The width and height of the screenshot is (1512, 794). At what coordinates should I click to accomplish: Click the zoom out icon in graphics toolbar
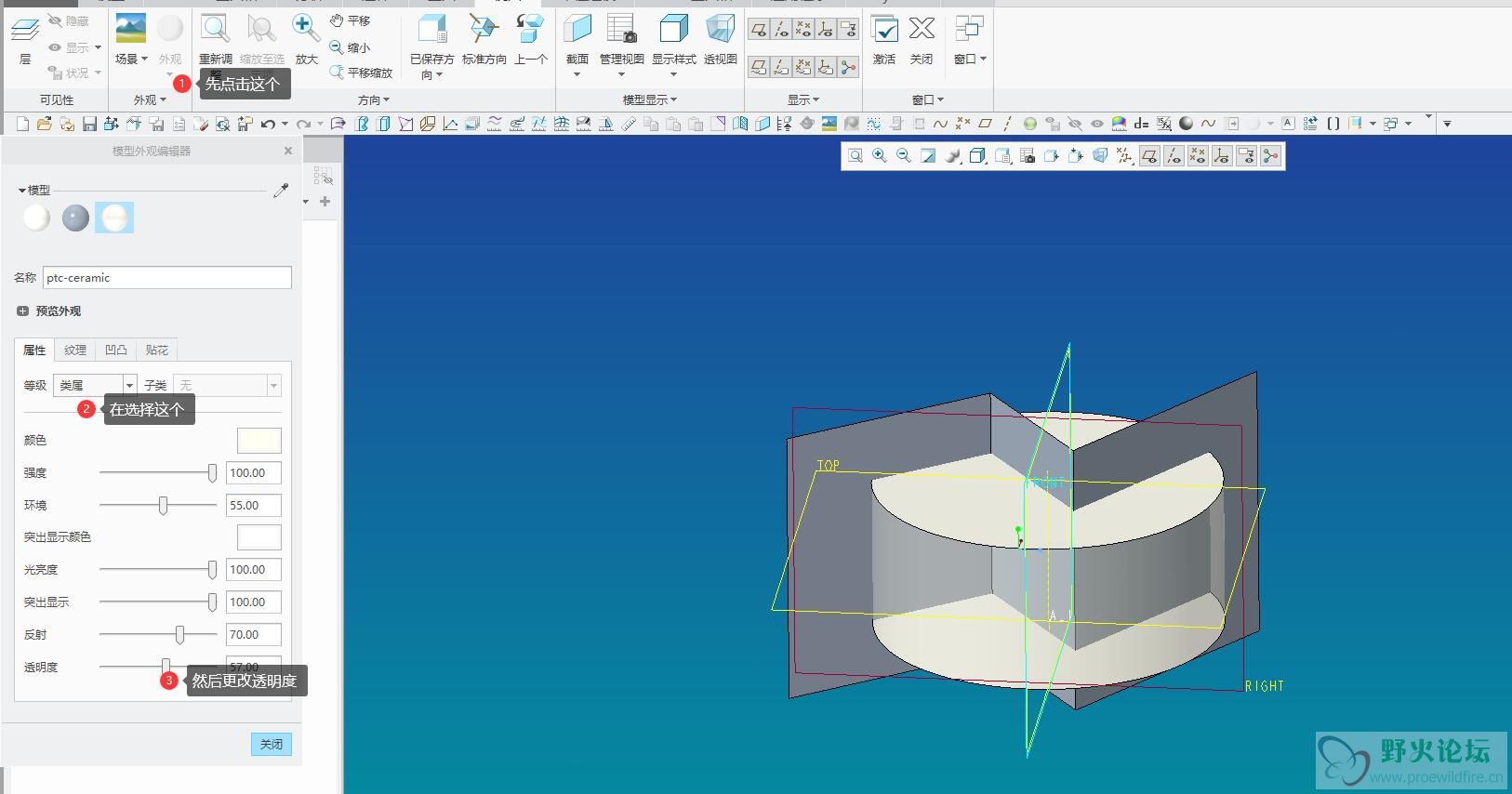(904, 156)
